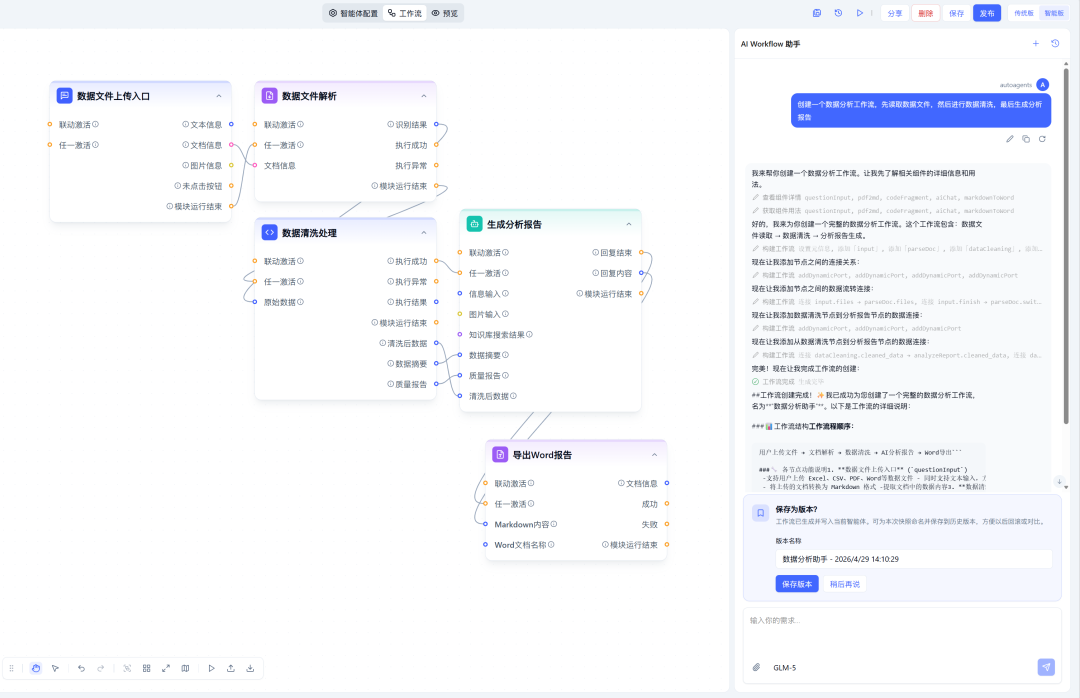Open AI Workflow assistant chat history icon
The height and width of the screenshot is (698, 1080).
(1055, 43)
